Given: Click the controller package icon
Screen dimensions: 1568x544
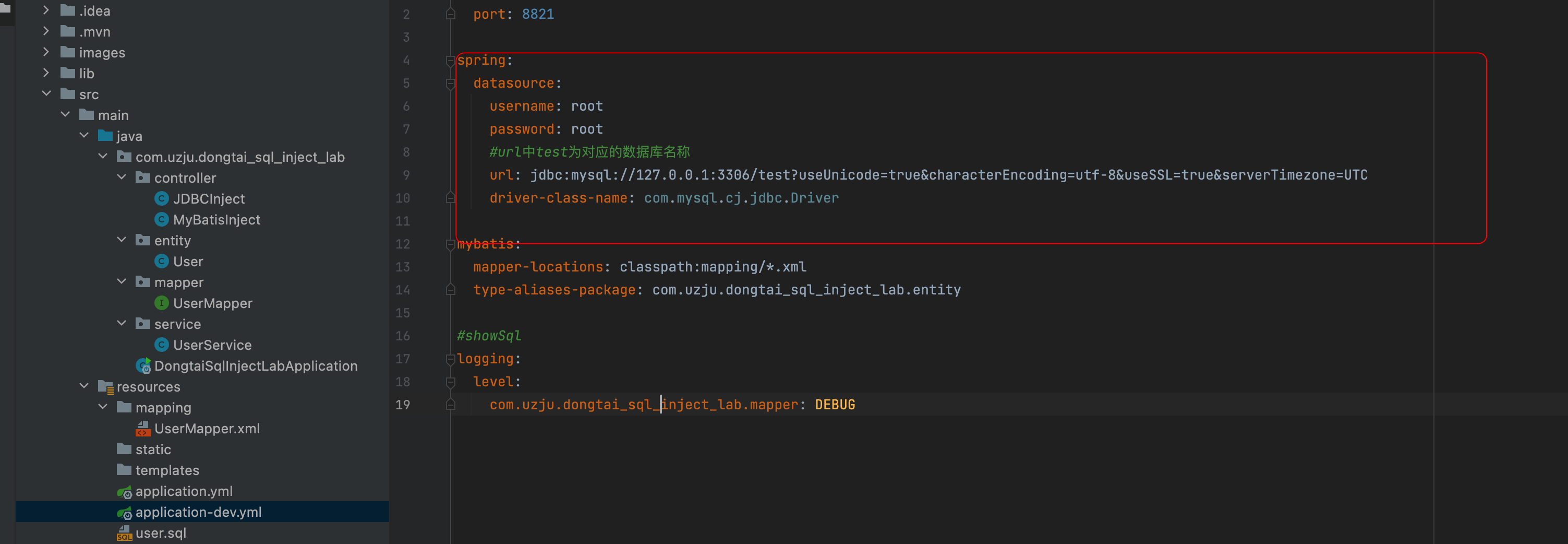Looking at the screenshot, I should point(143,178).
